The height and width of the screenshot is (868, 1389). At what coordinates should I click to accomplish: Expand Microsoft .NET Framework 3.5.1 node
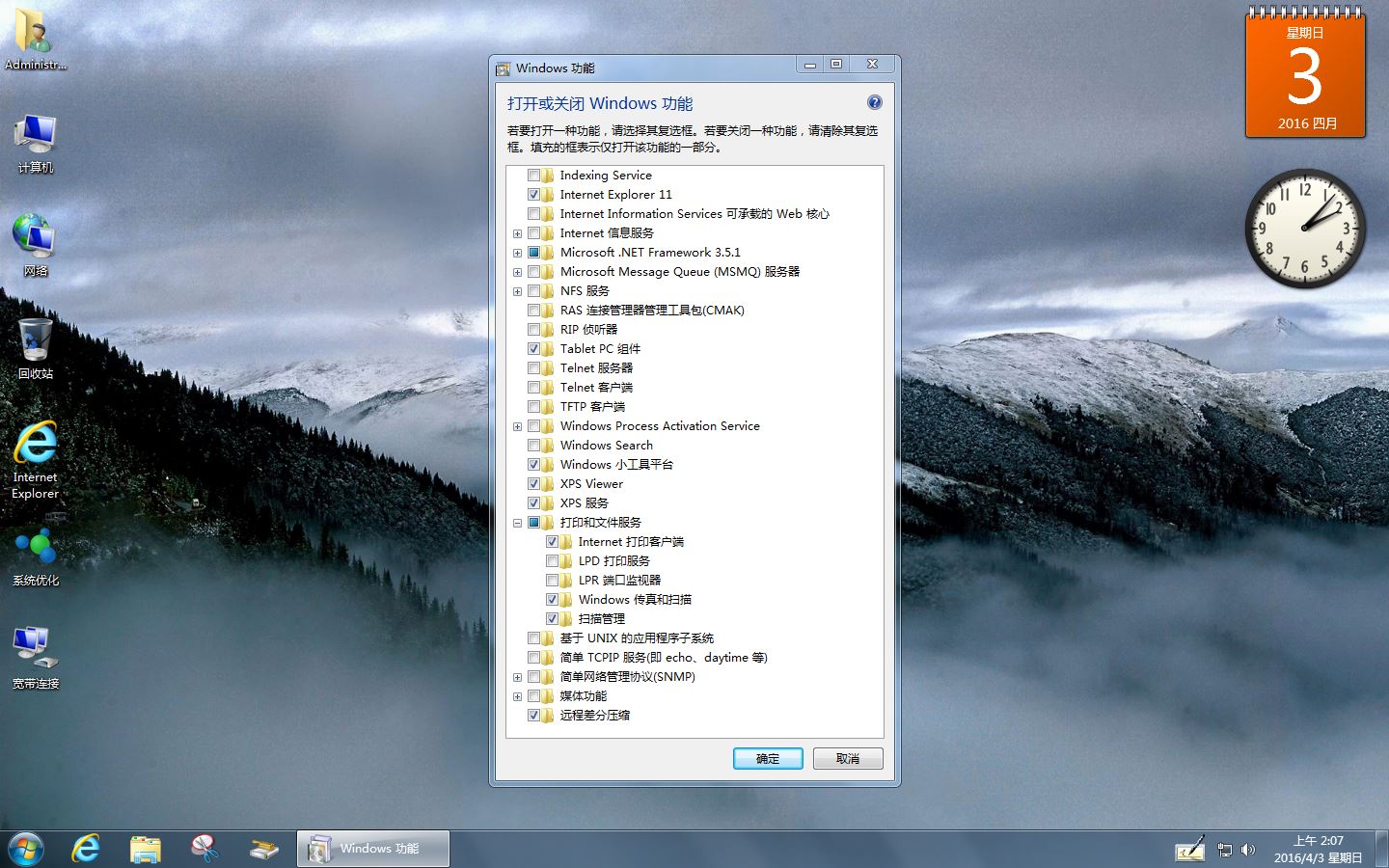point(517,253)
